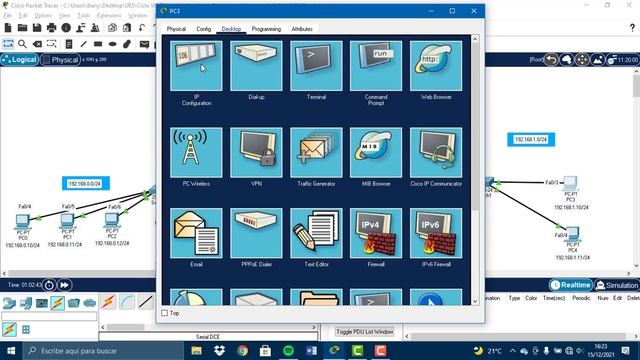Open the Programming tab in PC3
This screenshot has width=640, height=360.
pos(266,29)
